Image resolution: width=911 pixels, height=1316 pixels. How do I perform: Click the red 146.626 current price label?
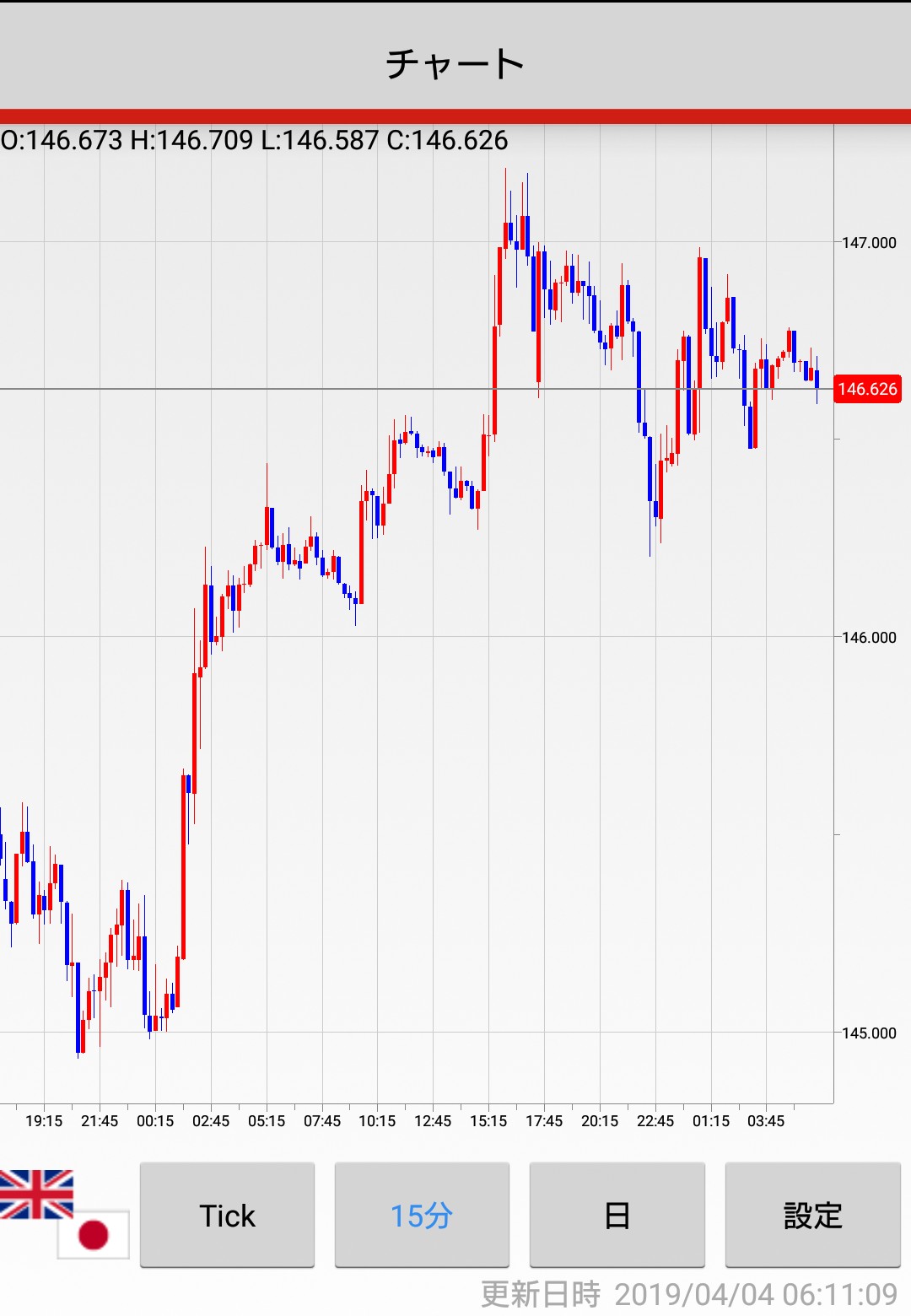[x=867, y=389]
